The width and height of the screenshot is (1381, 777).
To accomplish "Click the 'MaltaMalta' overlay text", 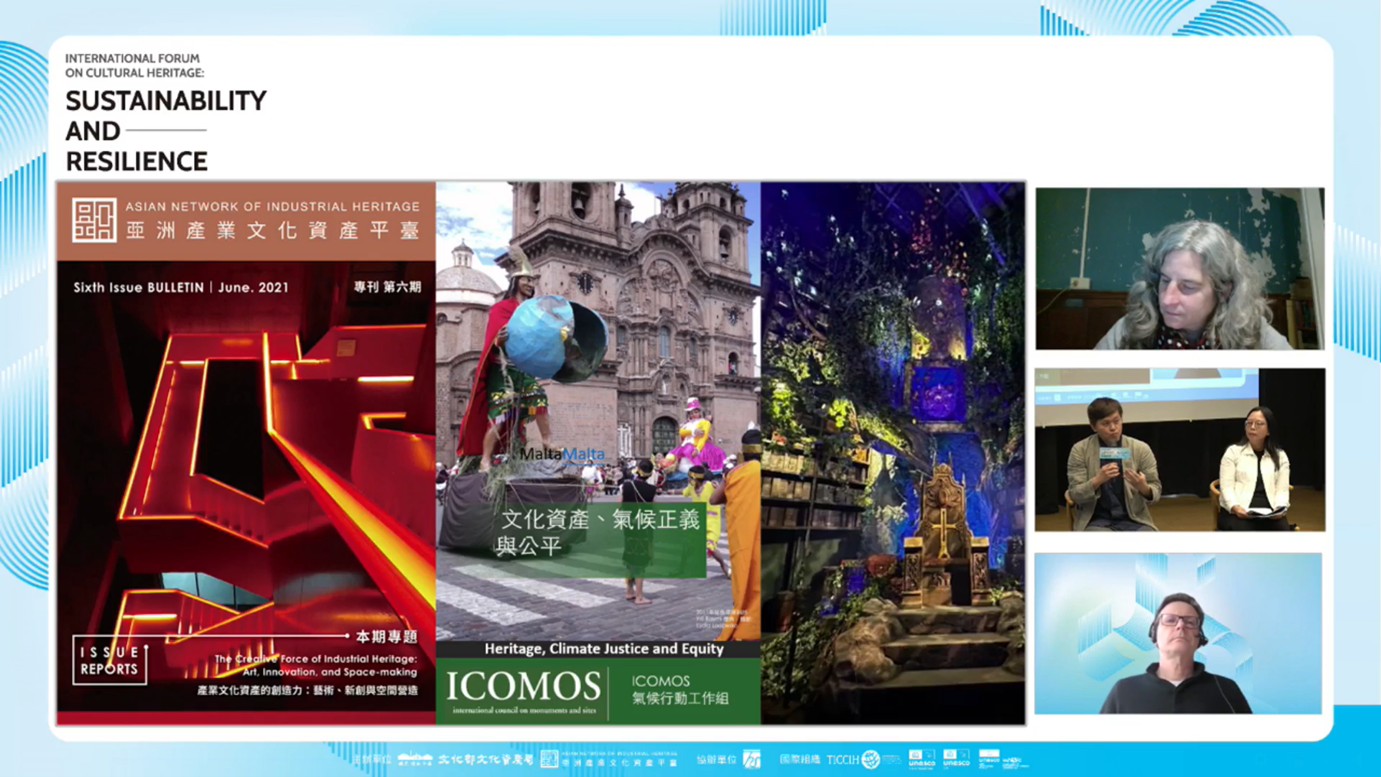I will pyautogui.click(x=562, y=455).
